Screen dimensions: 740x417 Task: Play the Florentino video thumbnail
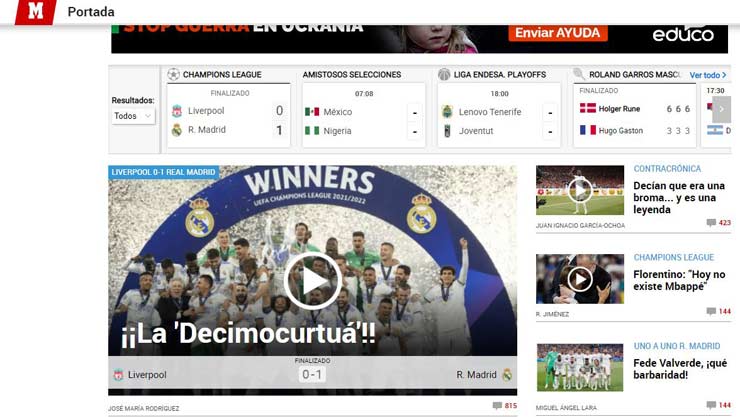[580, 279]
